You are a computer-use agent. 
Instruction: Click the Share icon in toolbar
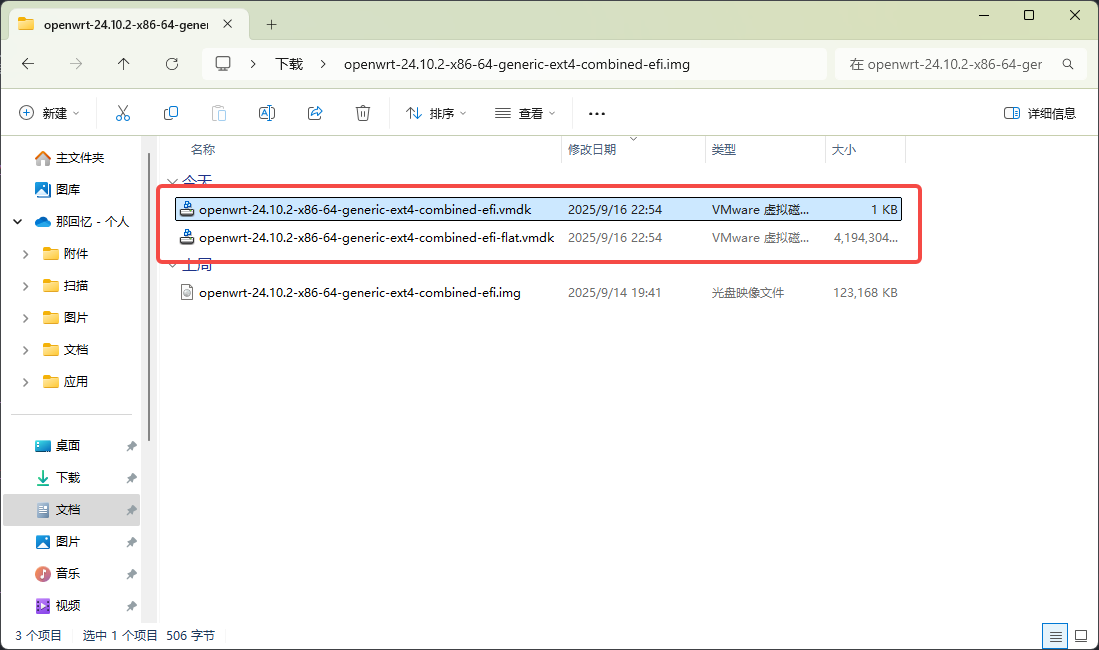point(315,113)
